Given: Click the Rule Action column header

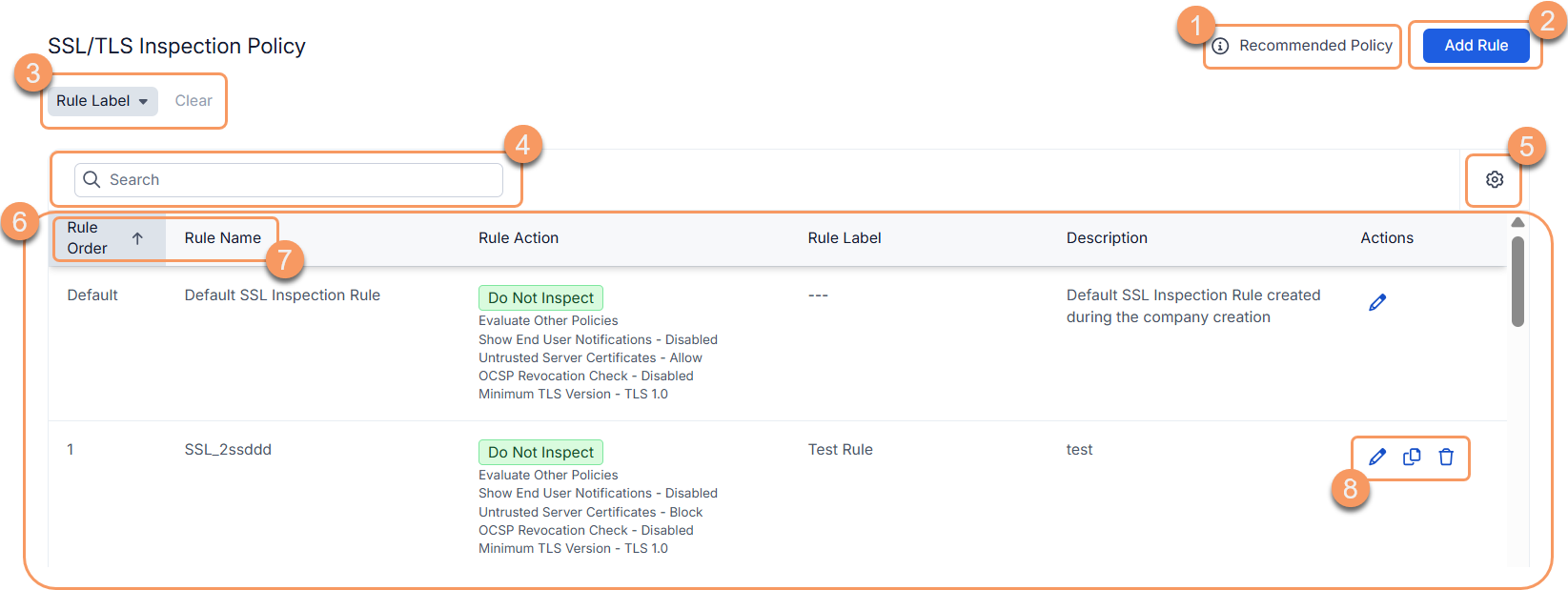Looking at the screenshot, I should (519, 238).
